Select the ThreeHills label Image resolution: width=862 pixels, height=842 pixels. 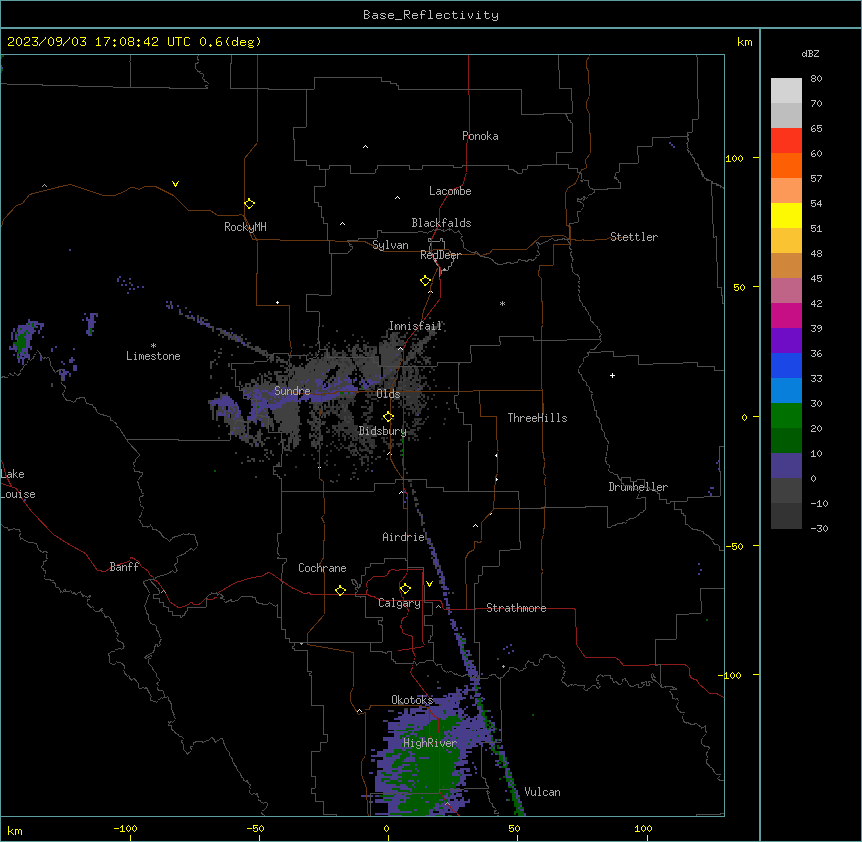click(537, 418)
